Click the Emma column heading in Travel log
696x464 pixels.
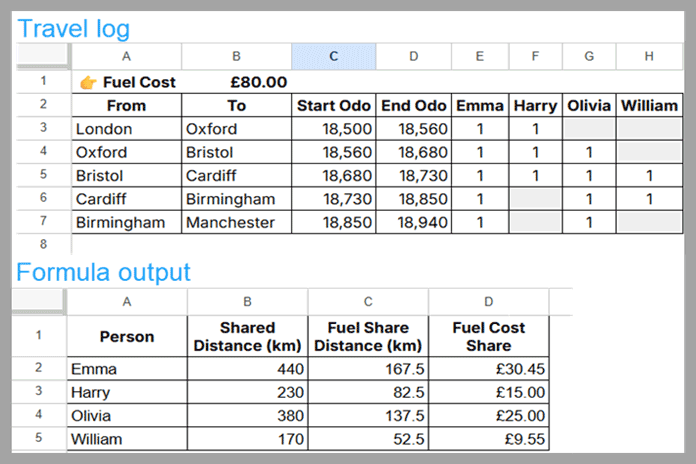(480, 106)
